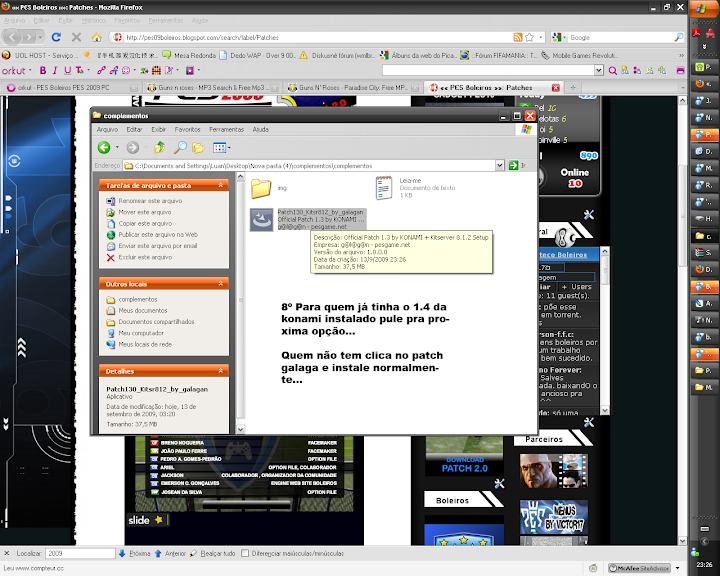Click the Firefox find bar text field
720x576 pixels.
click(x=80, y=553)
